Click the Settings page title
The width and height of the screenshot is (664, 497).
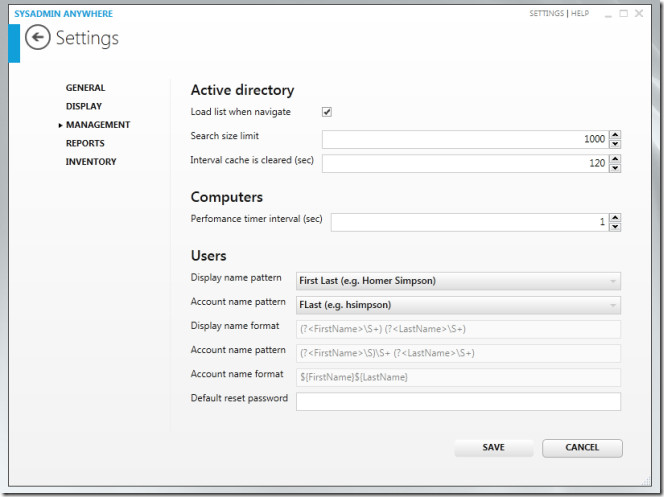tap(87, 38)
